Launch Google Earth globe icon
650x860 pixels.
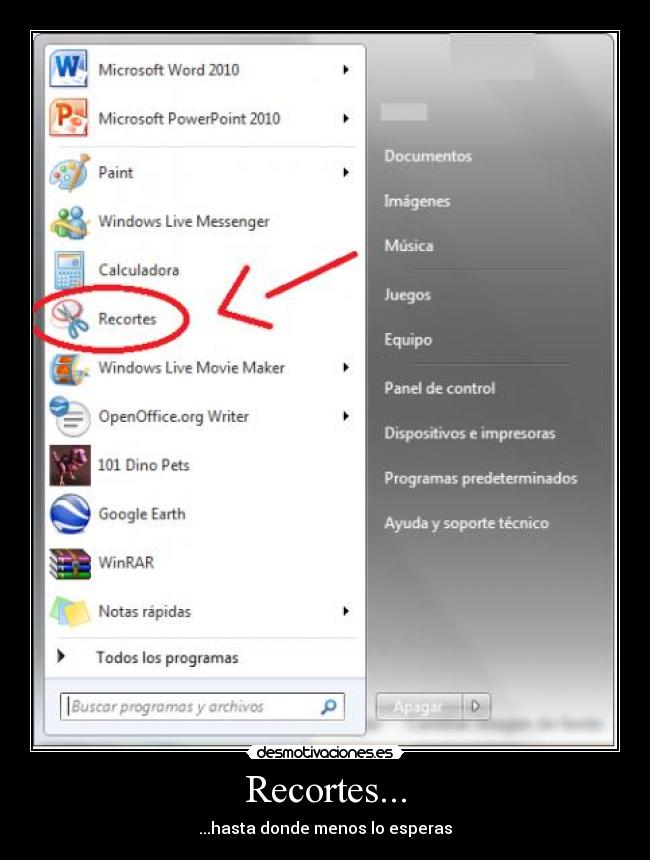click(69, 515)
